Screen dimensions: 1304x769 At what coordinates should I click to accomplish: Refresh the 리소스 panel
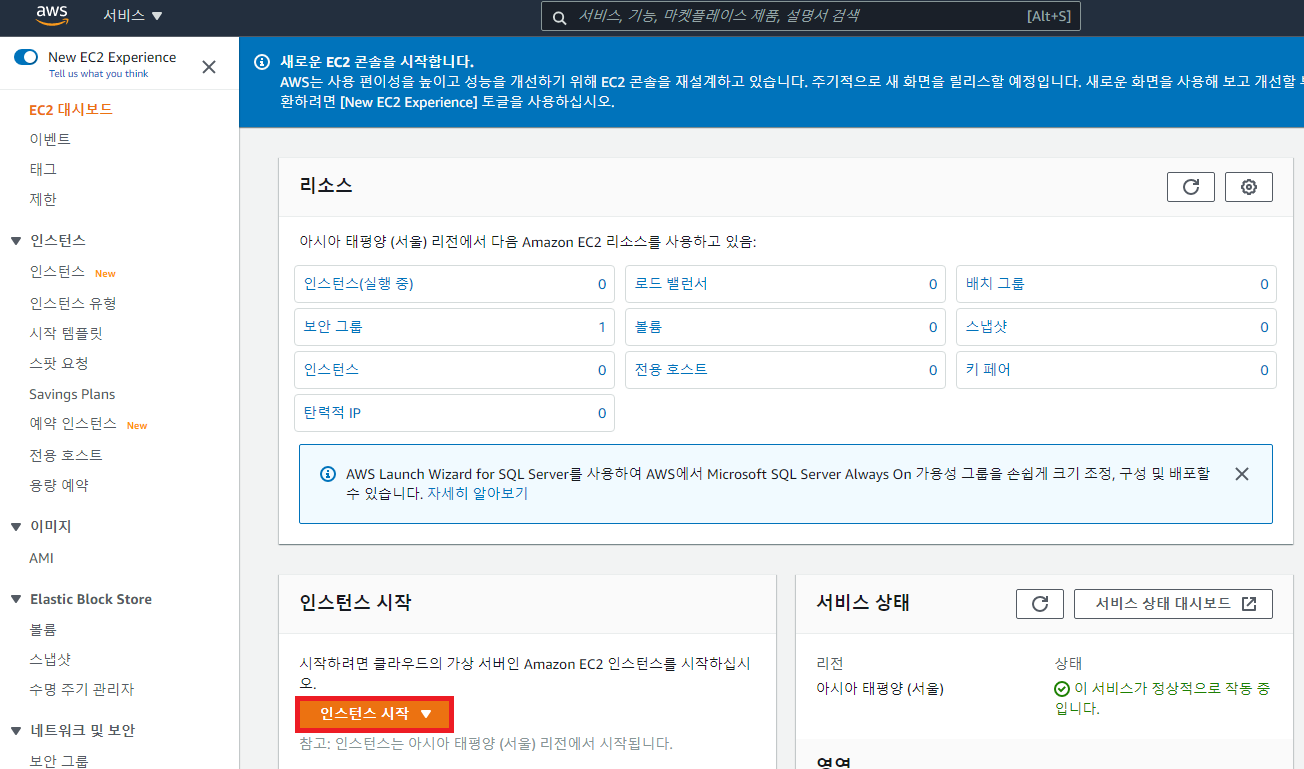click(x=1191, y=187)
